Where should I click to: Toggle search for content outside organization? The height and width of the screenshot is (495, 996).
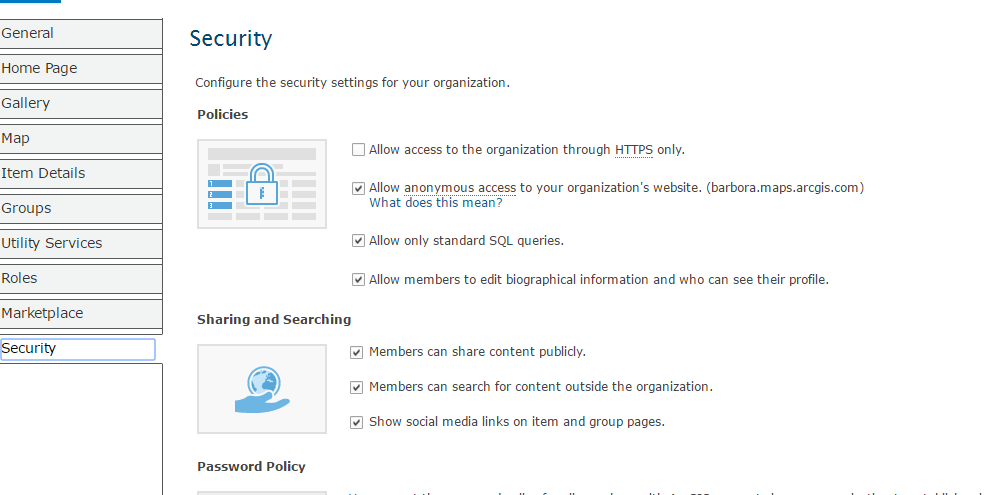point(357,387)
